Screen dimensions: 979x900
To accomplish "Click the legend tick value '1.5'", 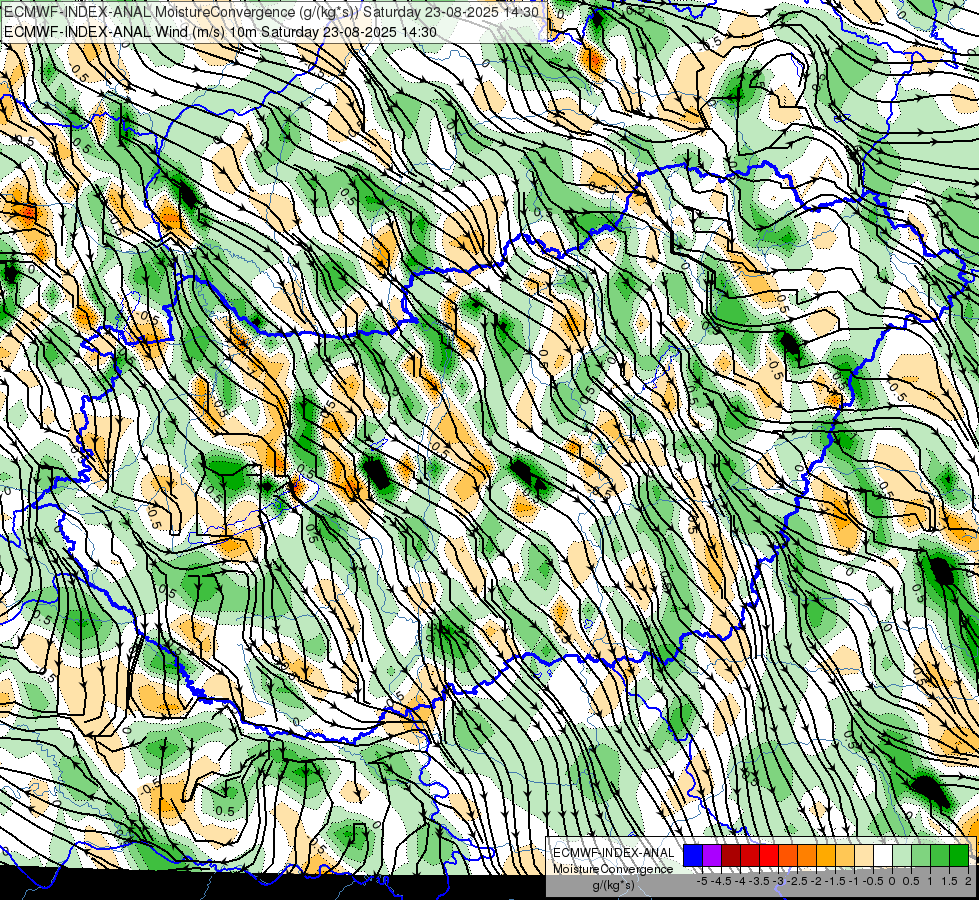I will coord(949,881).
